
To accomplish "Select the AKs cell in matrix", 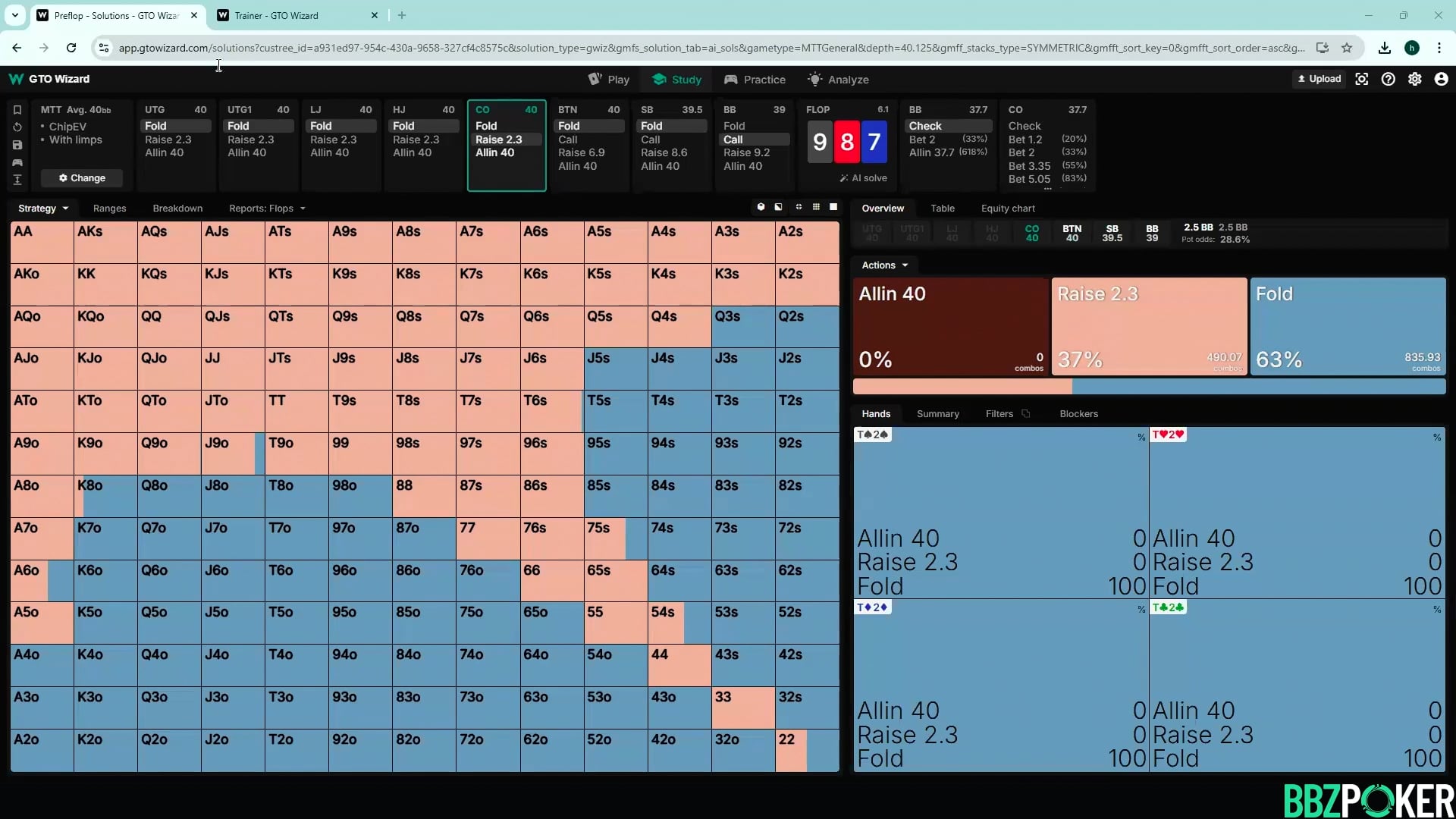I will (x=105, y=242).
